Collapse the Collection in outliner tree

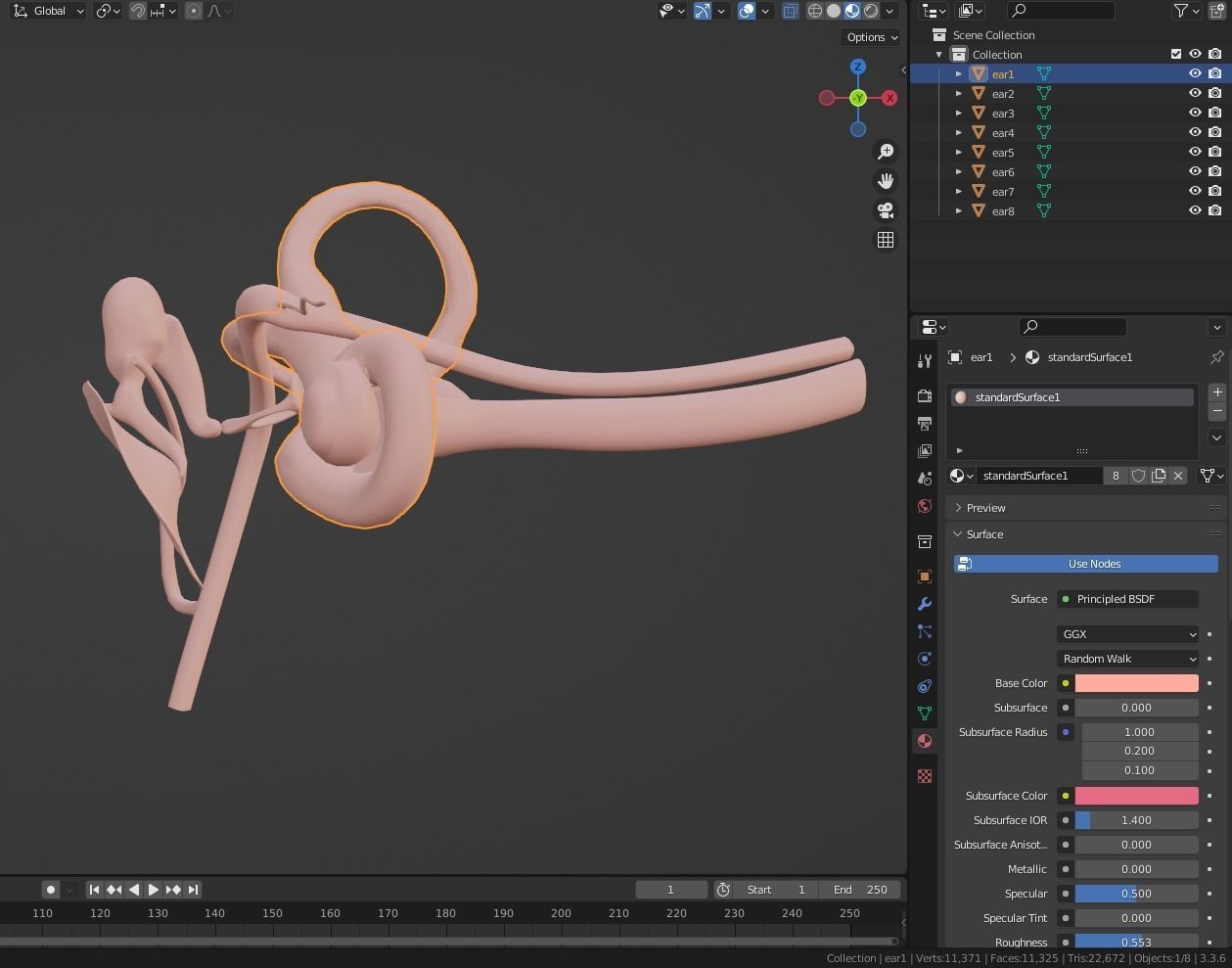tap(939, 54)
